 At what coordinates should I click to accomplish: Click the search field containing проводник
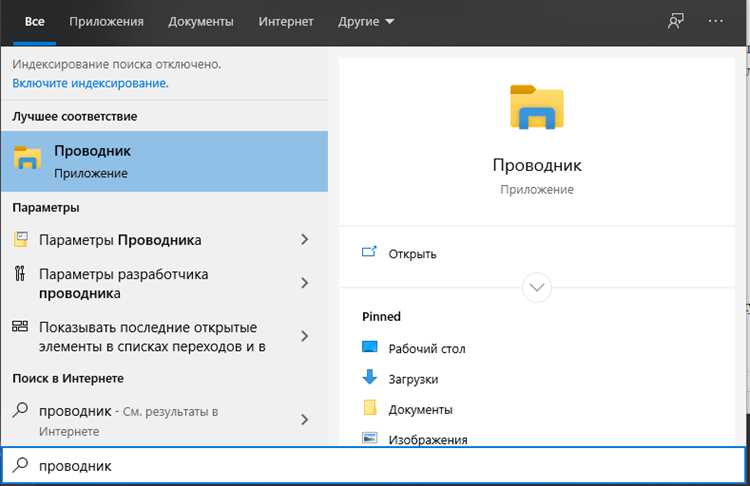pos(374,465)
